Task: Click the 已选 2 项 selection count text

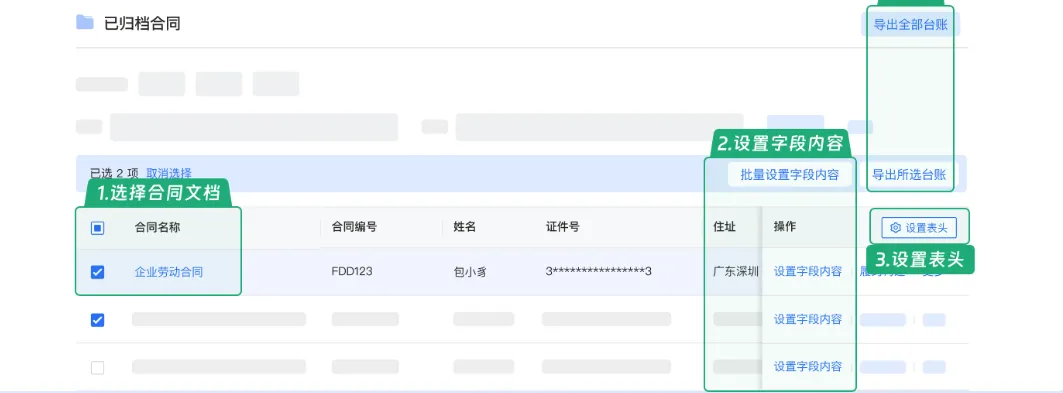Action: (114, 173)
